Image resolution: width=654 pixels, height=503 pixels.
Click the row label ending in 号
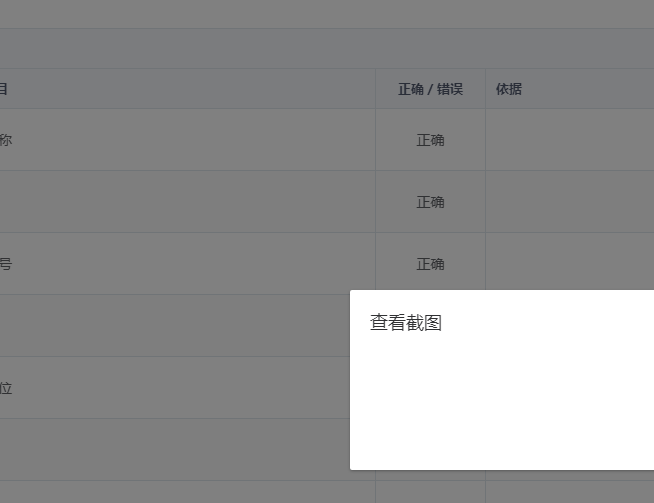(x=6, y=264)
